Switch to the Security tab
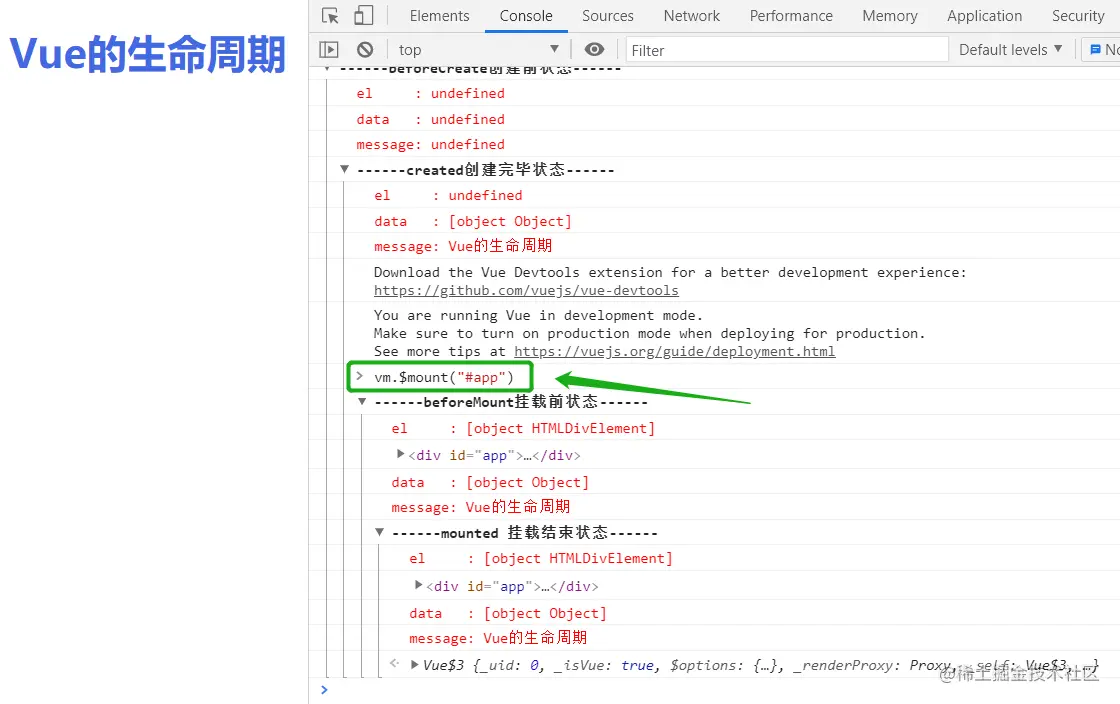Viewport: 1120px width, 704px height. pos(1078,16)
